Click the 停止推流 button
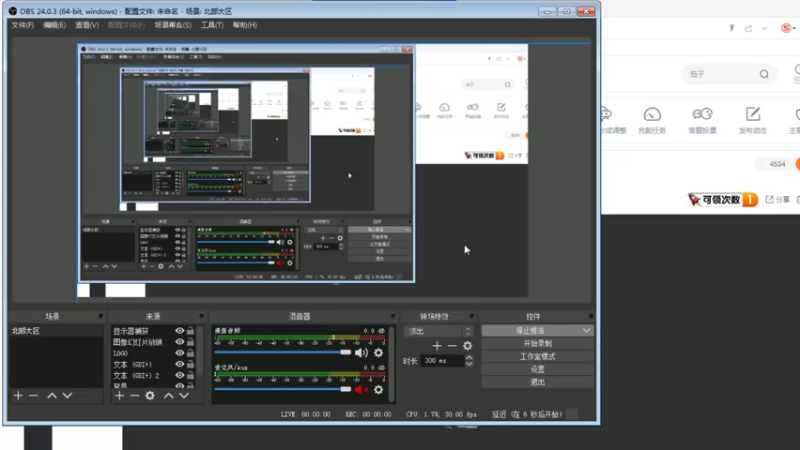This screenshot has height=450, width=800. point(531,331)
